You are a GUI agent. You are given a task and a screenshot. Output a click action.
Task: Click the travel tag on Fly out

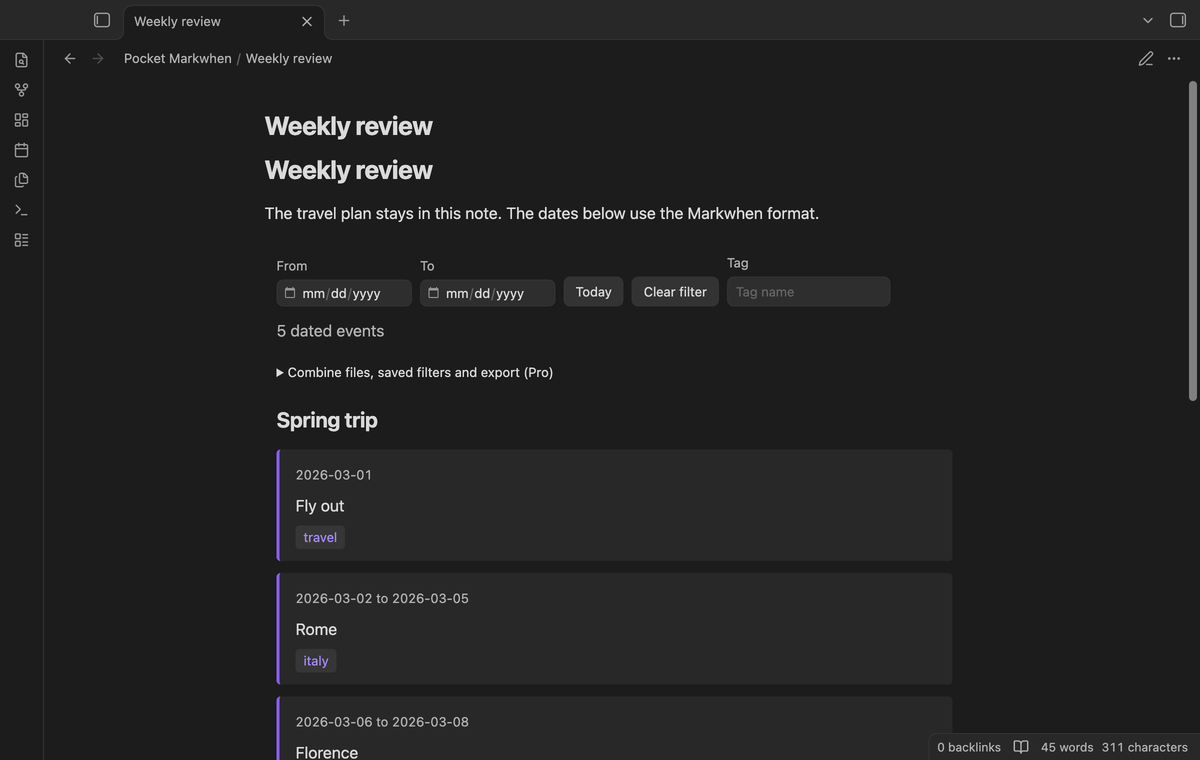coord(320,537)
